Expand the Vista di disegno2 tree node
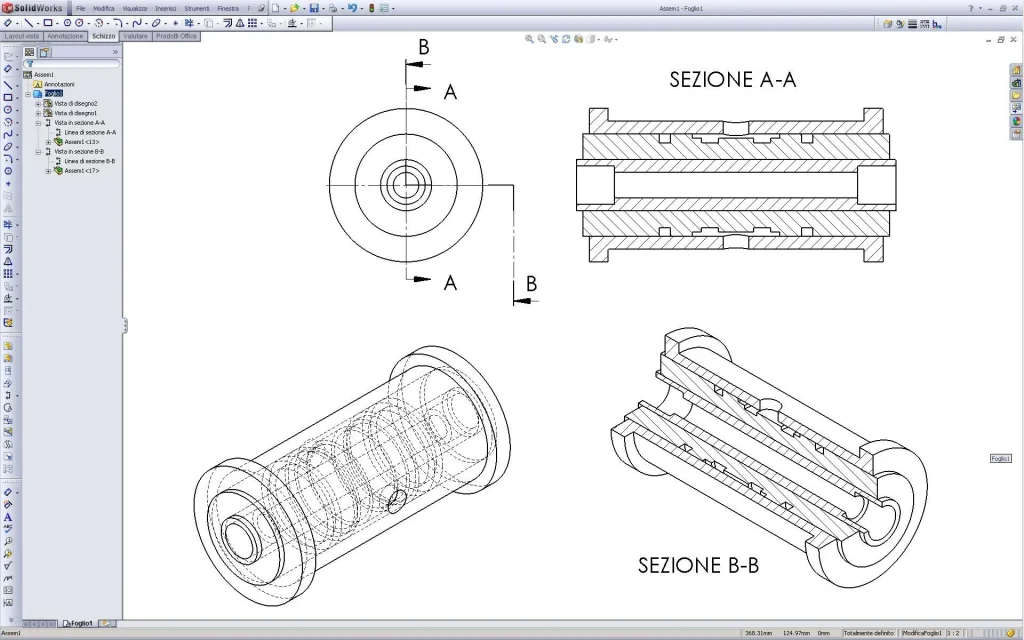This screenshot has width=1024, height=640. 38,104
